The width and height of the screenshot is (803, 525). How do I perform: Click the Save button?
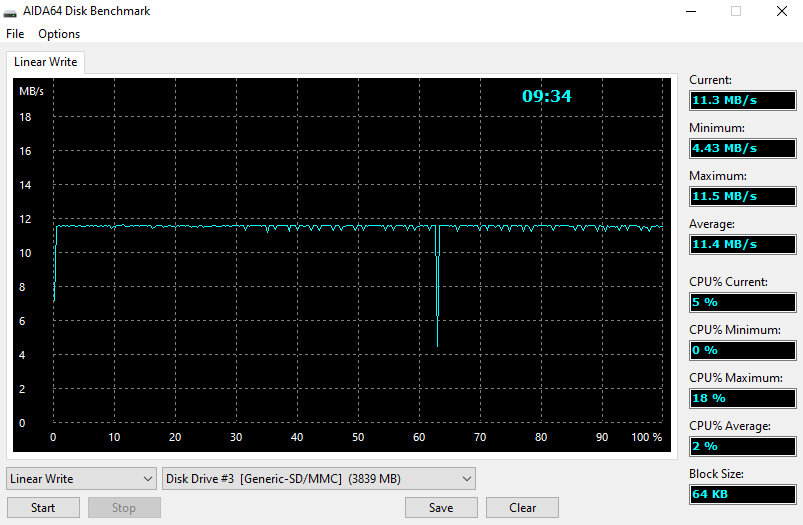[441, 508]
